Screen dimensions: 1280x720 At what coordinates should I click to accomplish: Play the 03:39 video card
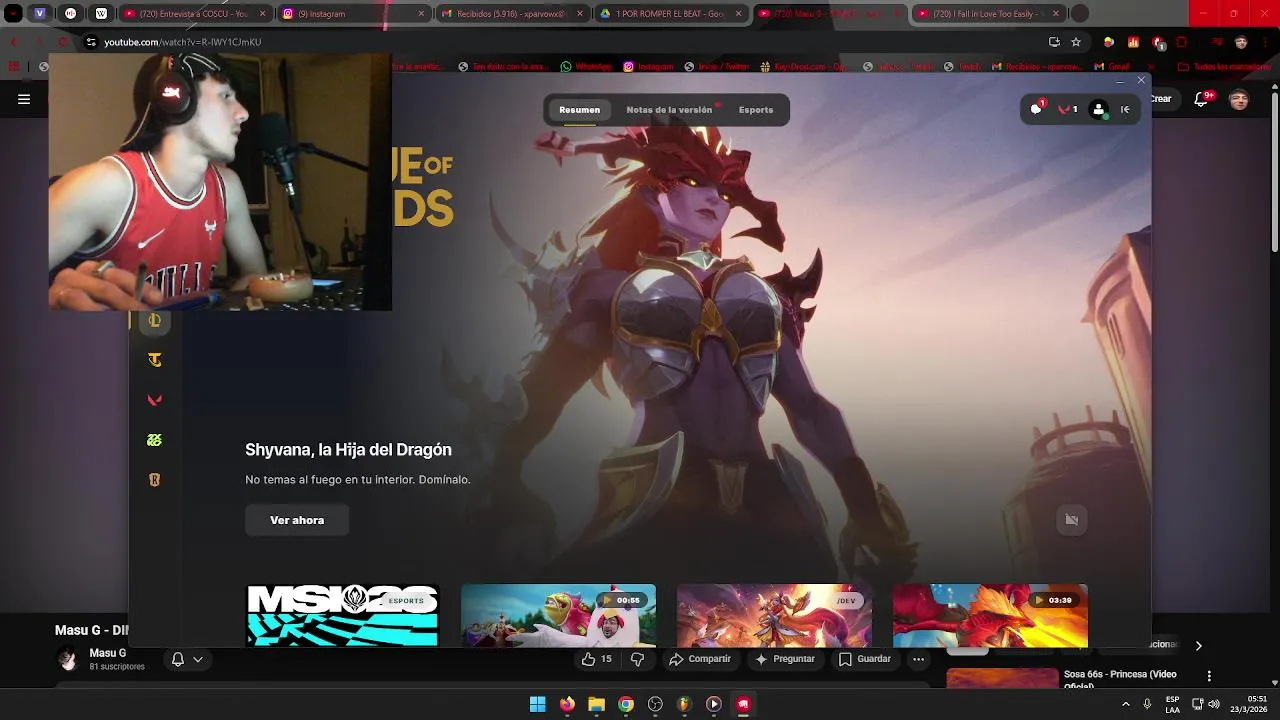(990, 615)
